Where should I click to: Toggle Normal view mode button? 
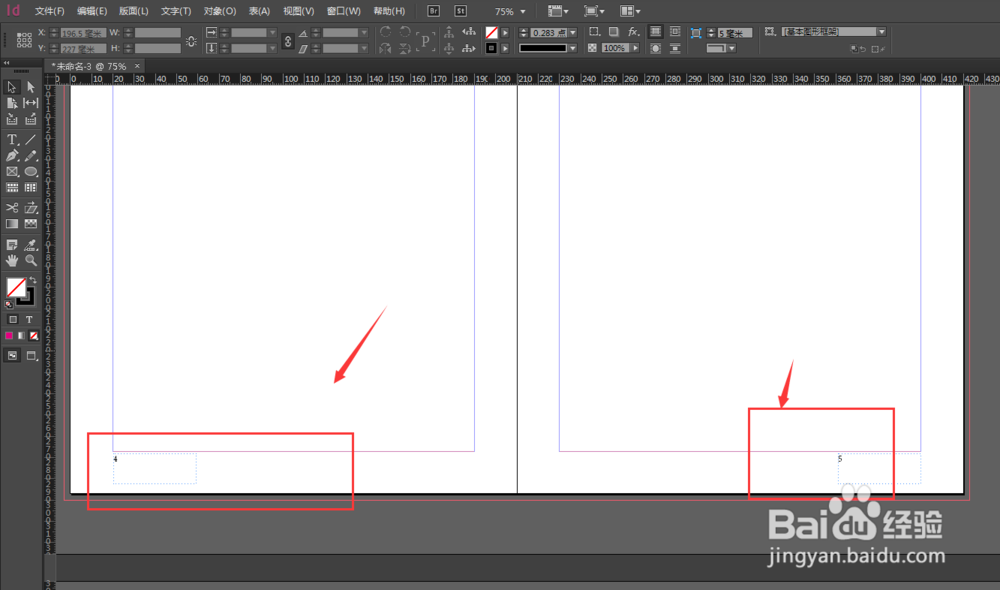[x=12, y=356]
